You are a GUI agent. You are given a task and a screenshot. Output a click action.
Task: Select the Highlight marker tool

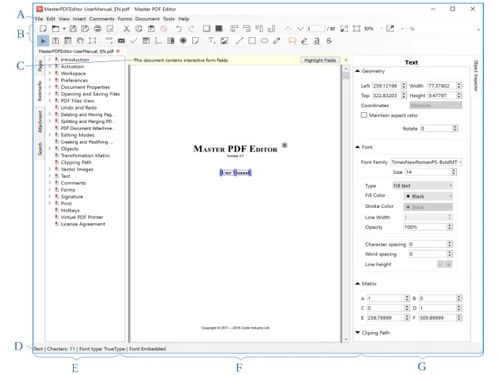click(304, 41)
